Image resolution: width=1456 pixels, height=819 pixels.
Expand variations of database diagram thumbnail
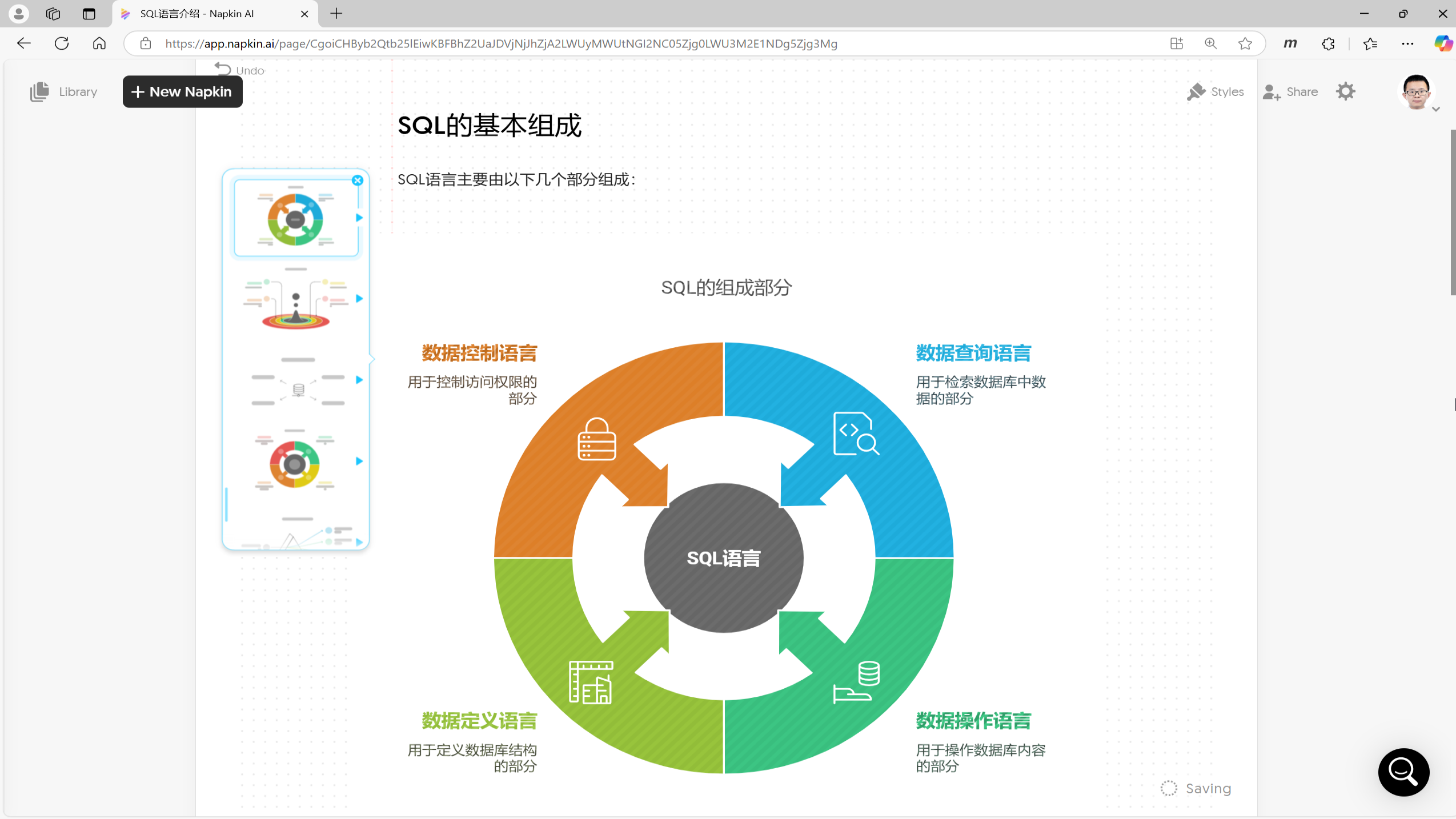coord(359,380)
